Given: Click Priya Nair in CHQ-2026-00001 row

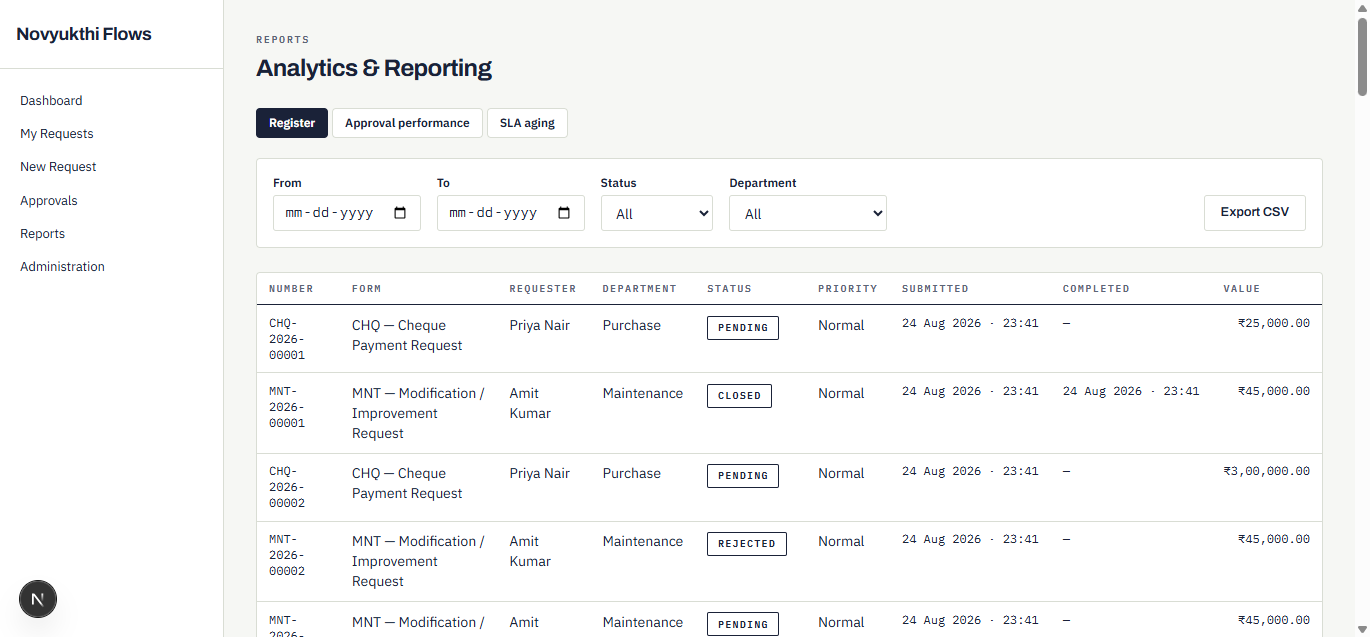Looking at the screenshot, I should [539, 325].
